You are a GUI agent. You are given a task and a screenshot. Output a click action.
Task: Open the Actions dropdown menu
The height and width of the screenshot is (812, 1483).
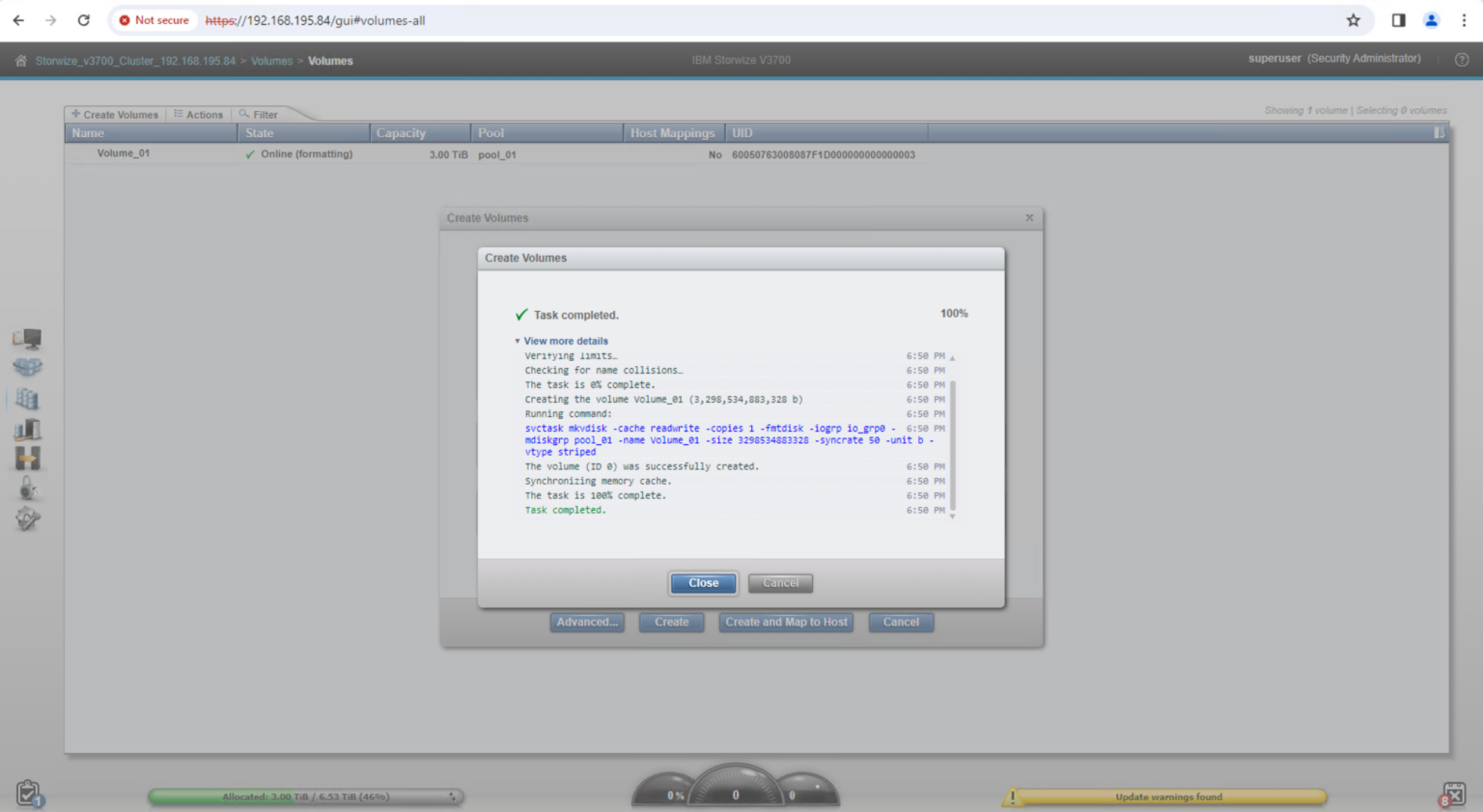[x=199, y=115]
